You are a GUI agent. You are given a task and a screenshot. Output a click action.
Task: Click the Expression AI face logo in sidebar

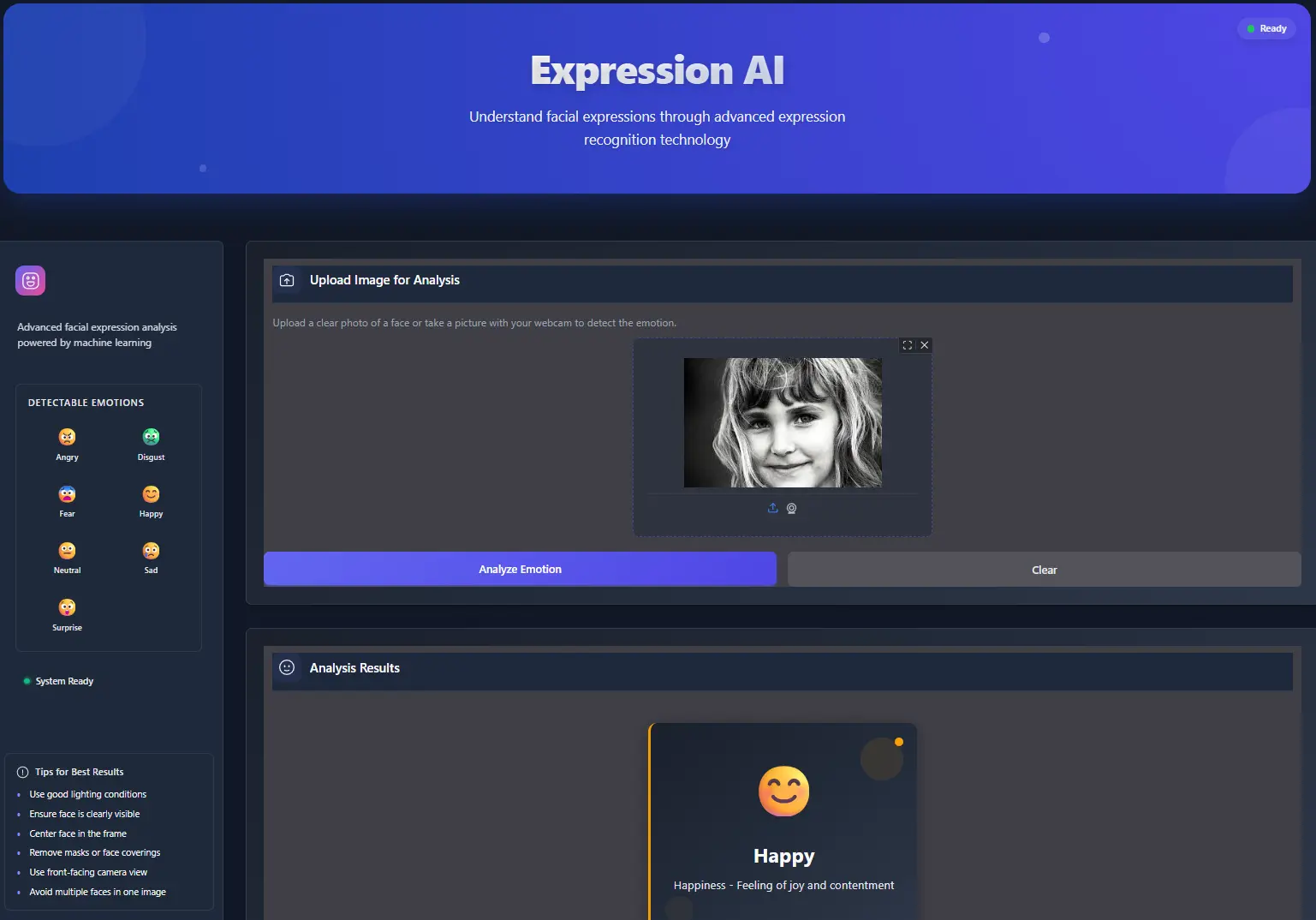[x=30, y=280]
